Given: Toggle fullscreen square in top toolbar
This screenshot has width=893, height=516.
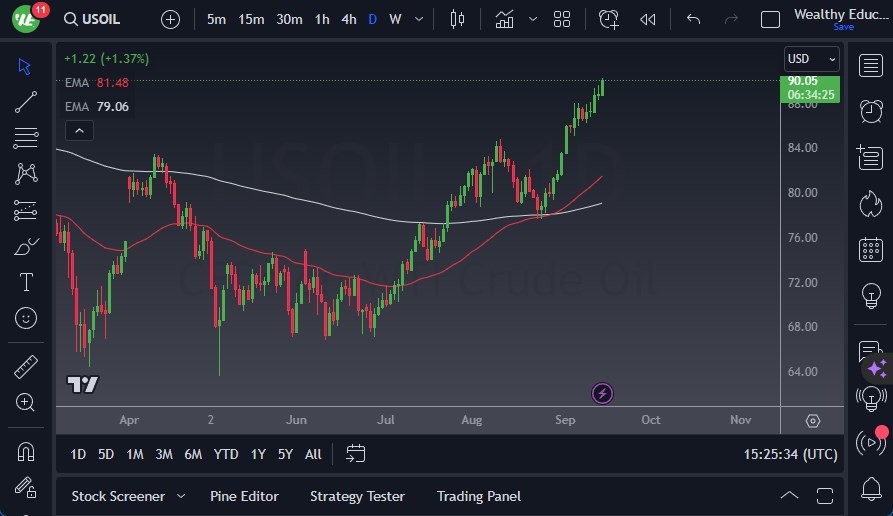Looking at the screenshot, I should 770,19.
